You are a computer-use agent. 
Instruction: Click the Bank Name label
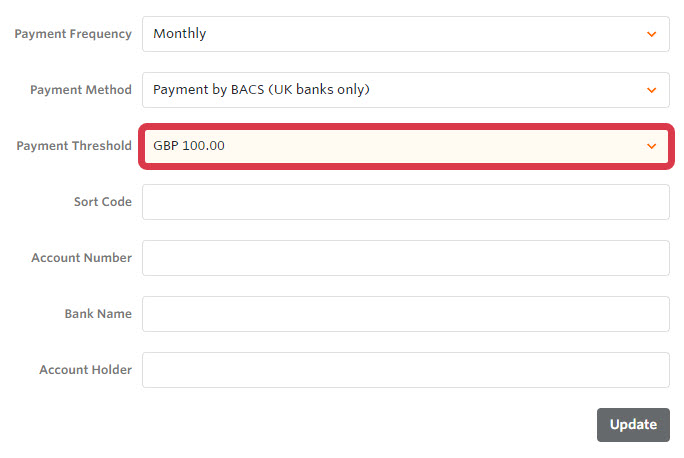point(99,314)
